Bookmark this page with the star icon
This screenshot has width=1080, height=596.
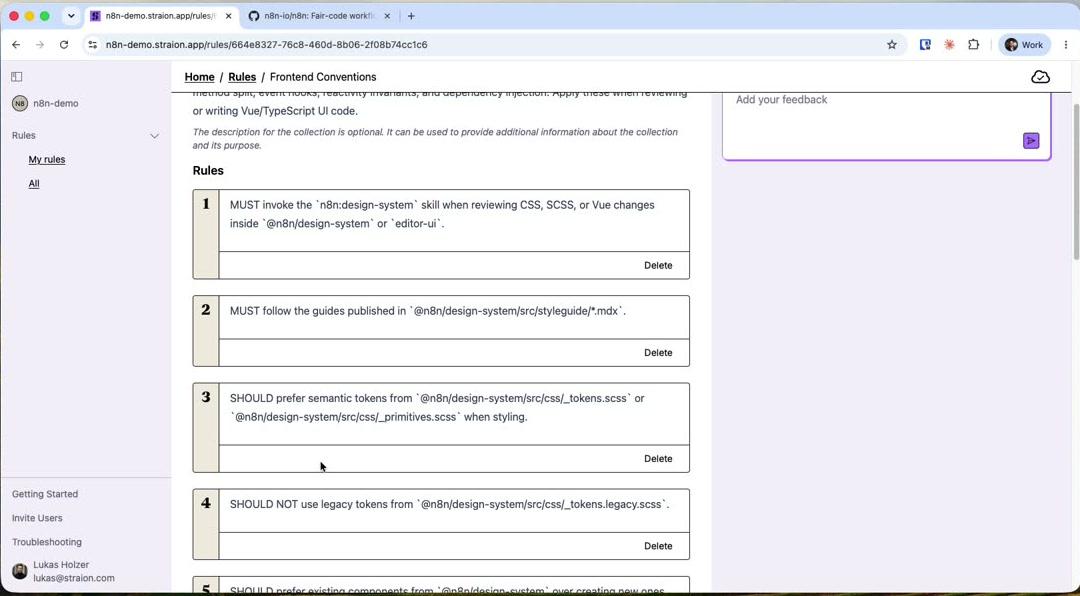892,45
